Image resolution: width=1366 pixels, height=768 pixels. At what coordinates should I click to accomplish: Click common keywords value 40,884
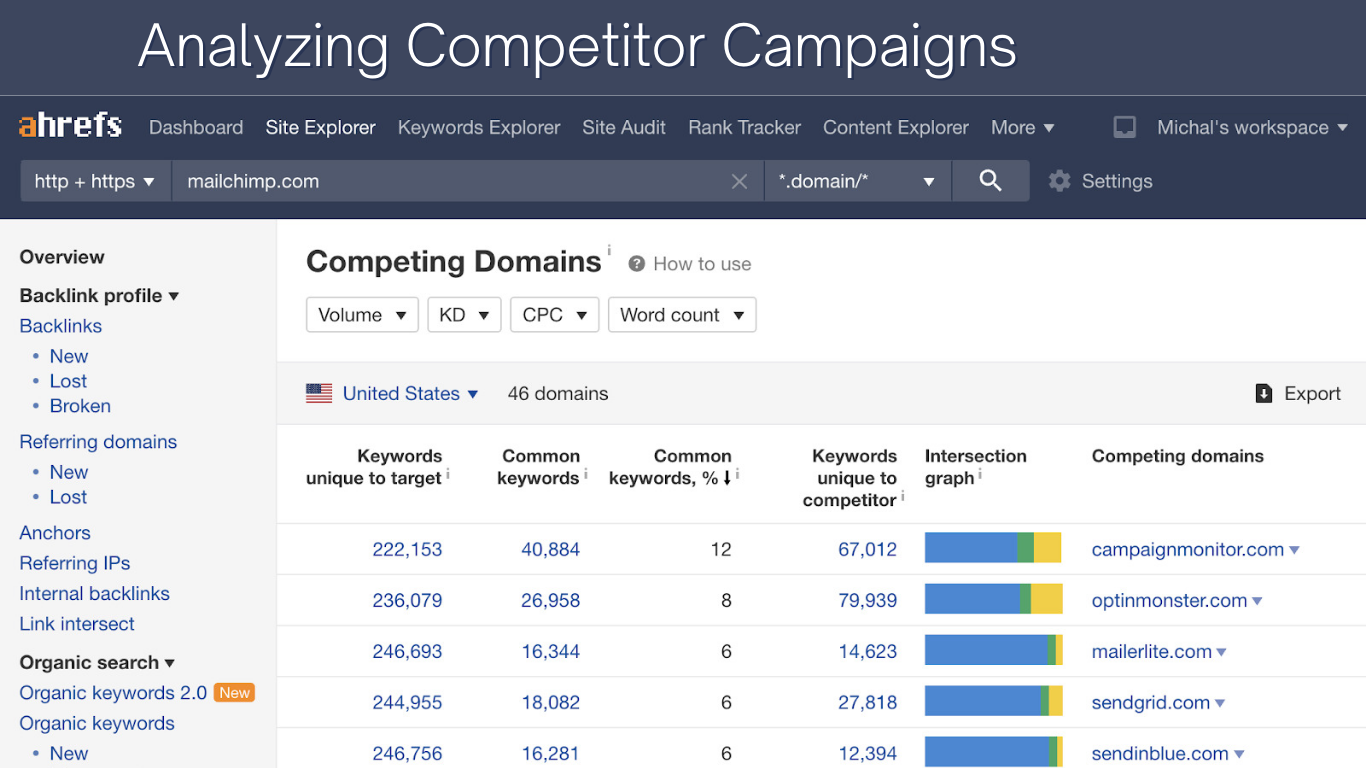click(550, 550)
